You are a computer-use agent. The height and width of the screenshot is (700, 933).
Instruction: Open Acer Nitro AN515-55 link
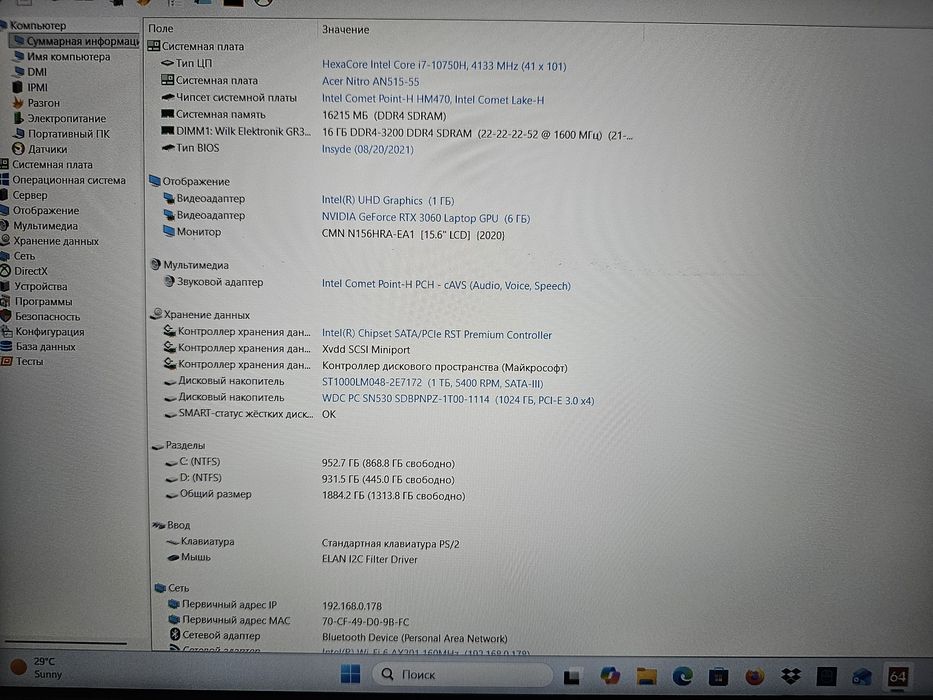coord(370,82)
